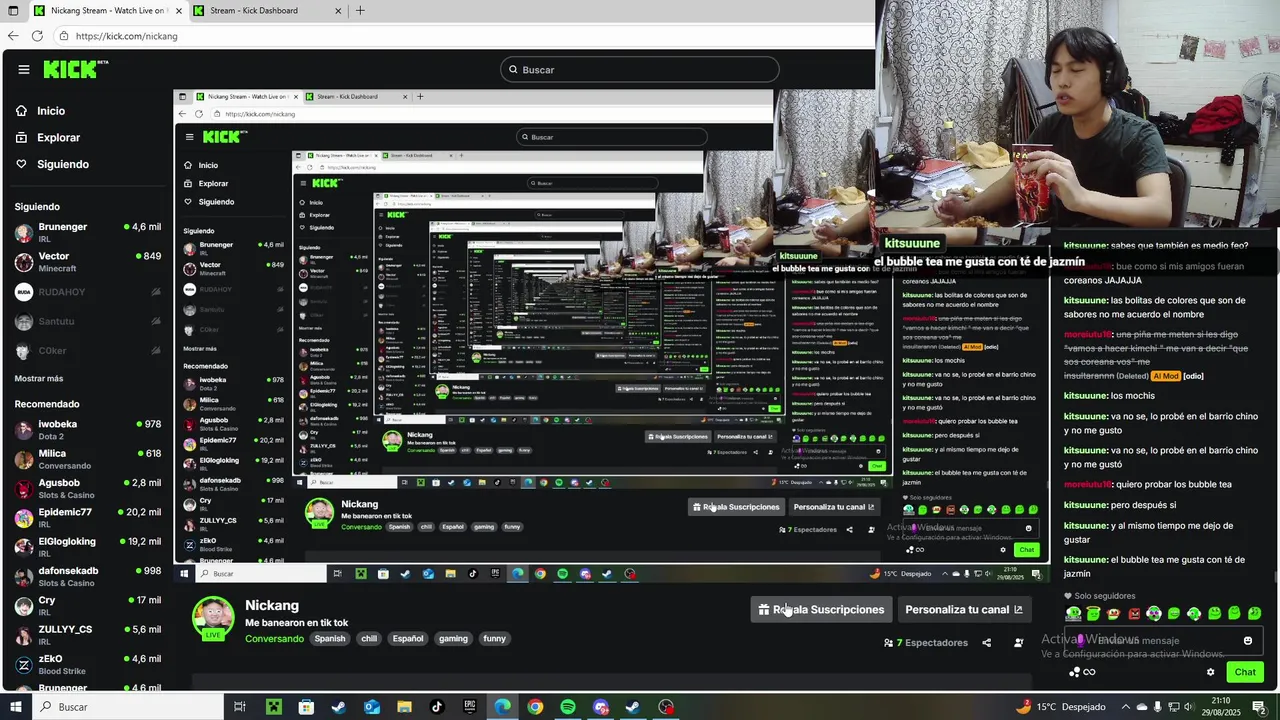The height and width of the screenshot is (720, 1280).
Task: Open chat settings gear icon
Action: 1210,673
